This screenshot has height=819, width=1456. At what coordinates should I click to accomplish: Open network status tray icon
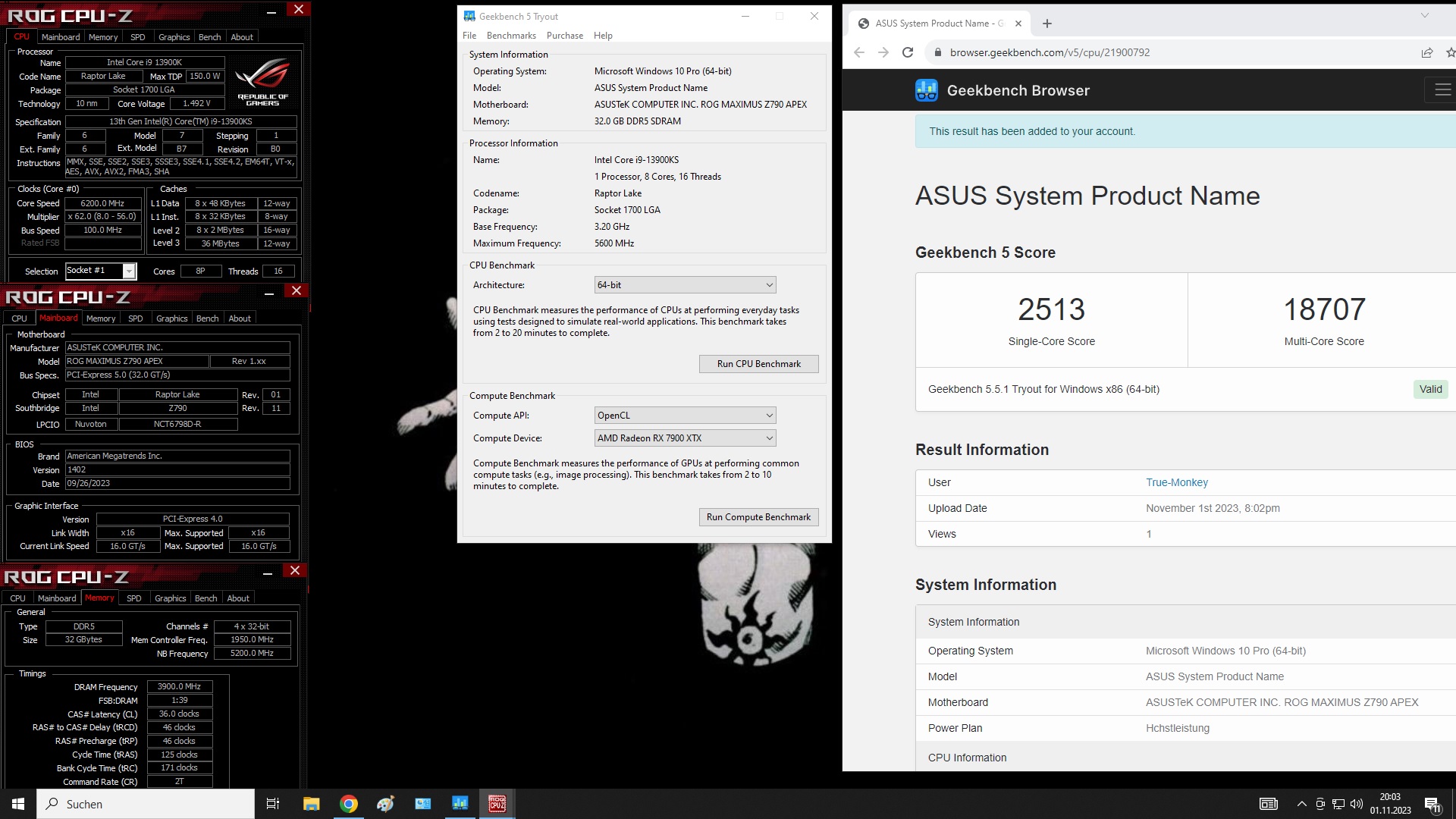[1338, 804]
